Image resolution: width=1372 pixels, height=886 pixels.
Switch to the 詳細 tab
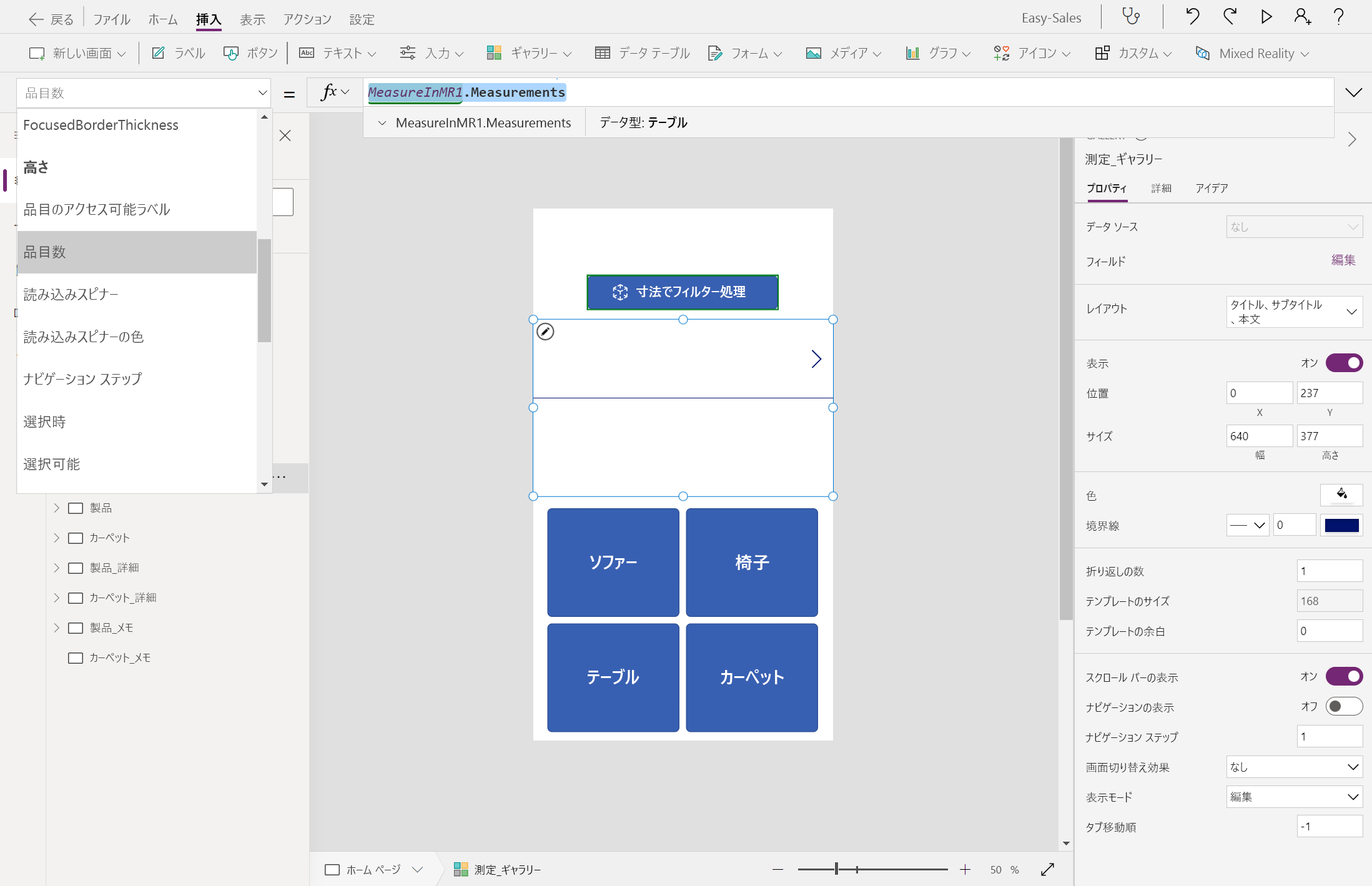[x=1161, y=188]
